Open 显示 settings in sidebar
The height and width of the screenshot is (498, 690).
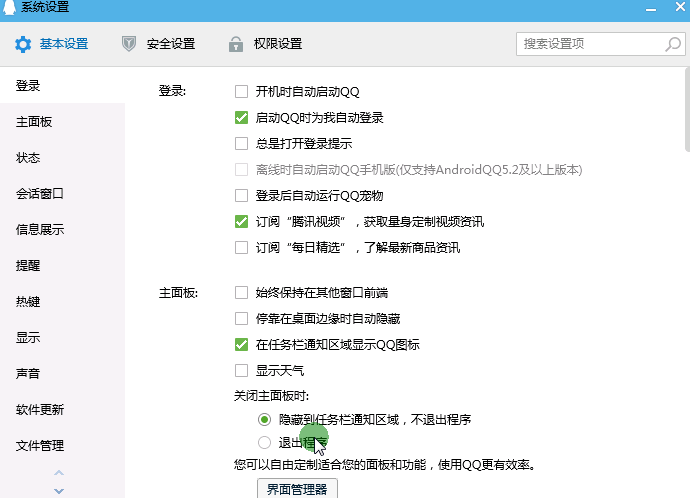pos(62,338)
